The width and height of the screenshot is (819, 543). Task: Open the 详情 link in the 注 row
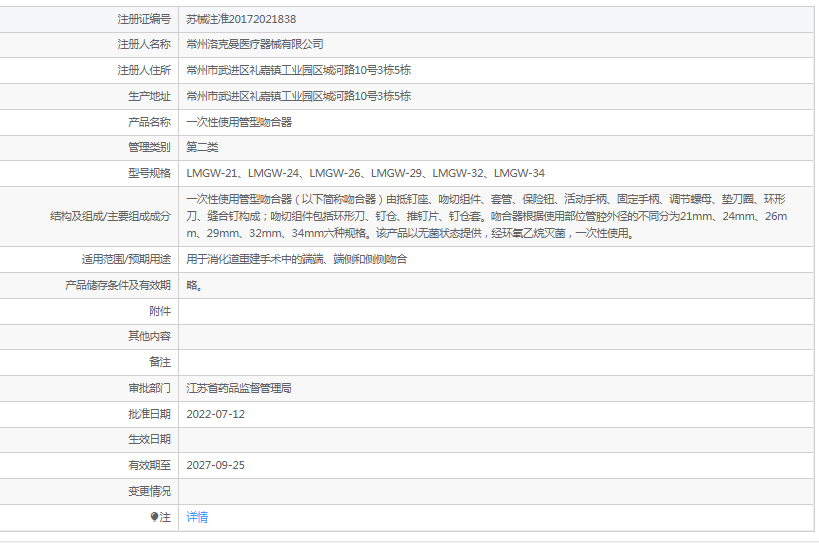pos(197,517)
